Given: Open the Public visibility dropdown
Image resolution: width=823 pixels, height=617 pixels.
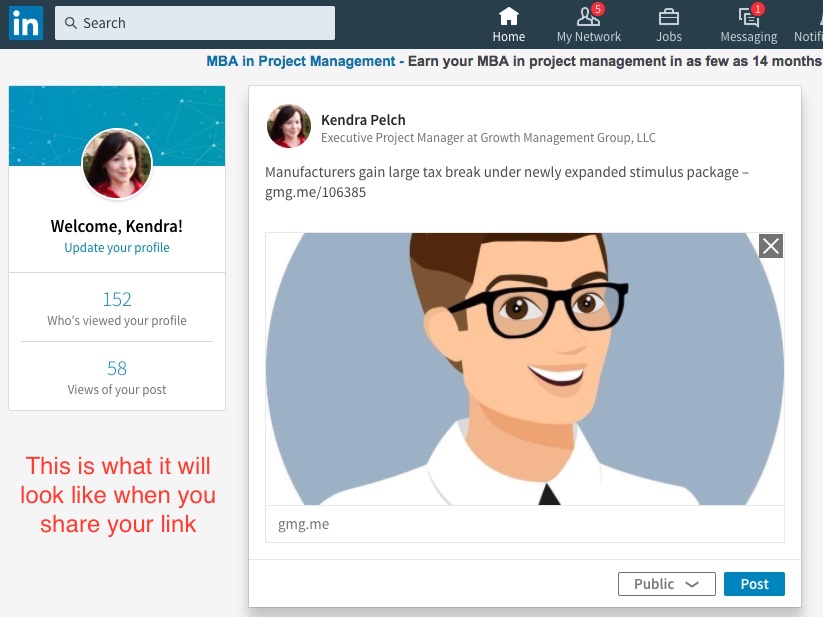Looking at the screenshot, I should pos(667,584).
